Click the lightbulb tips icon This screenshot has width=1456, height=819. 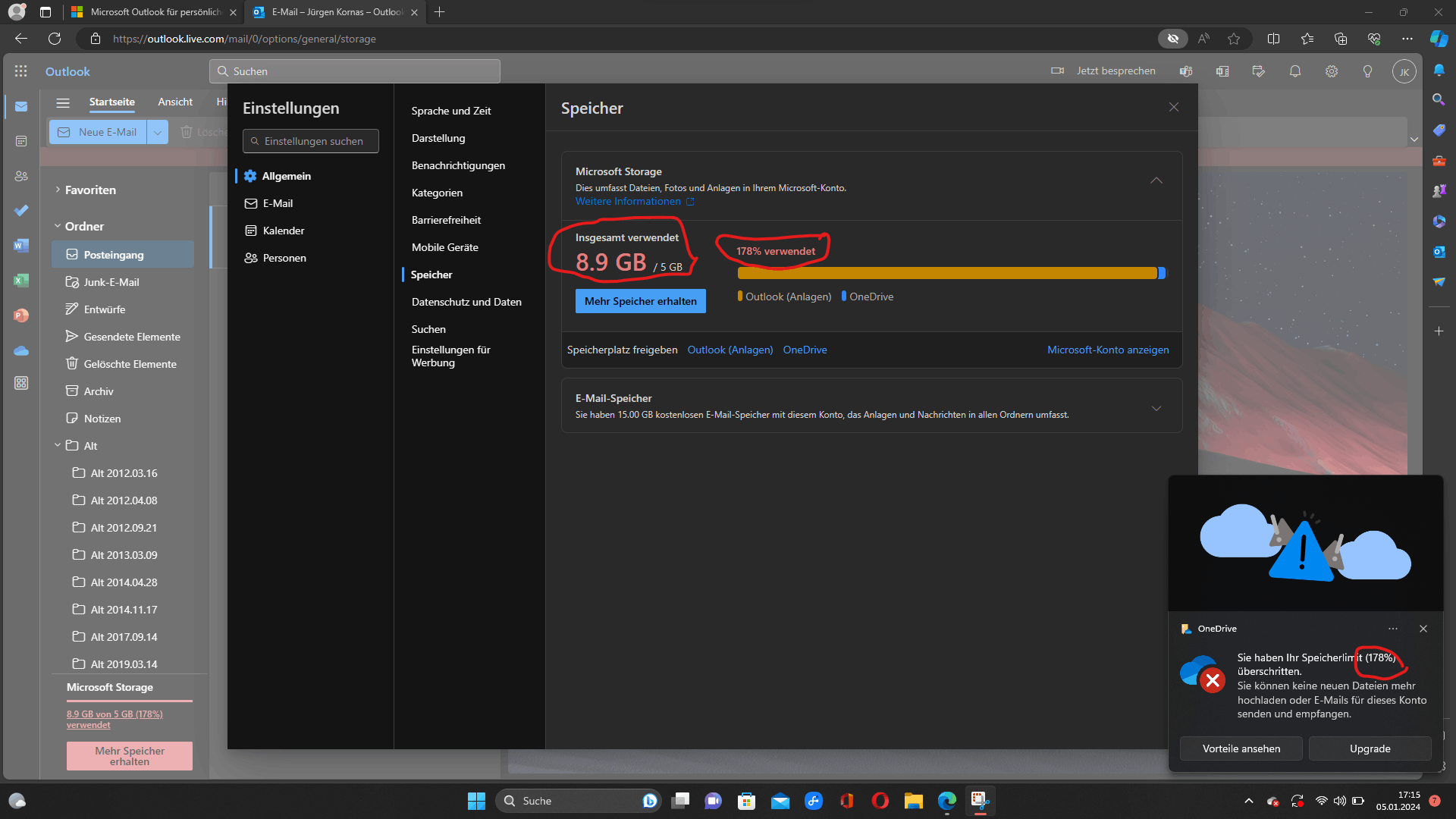coord(1368,71)
